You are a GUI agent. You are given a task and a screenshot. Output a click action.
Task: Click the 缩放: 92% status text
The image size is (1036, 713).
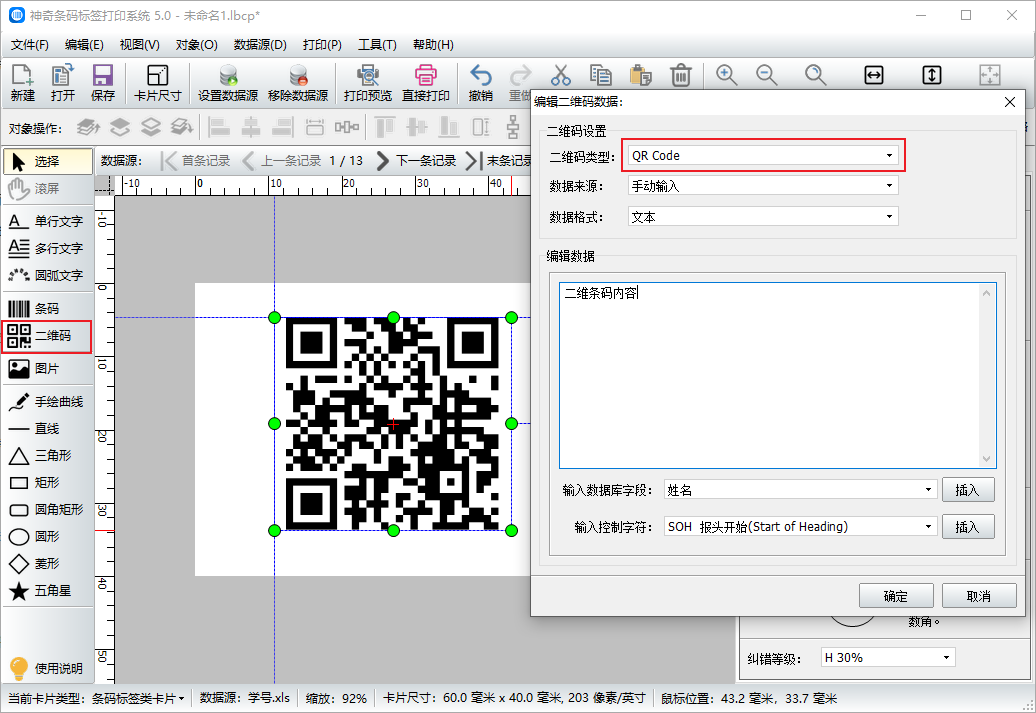[336, 698]
